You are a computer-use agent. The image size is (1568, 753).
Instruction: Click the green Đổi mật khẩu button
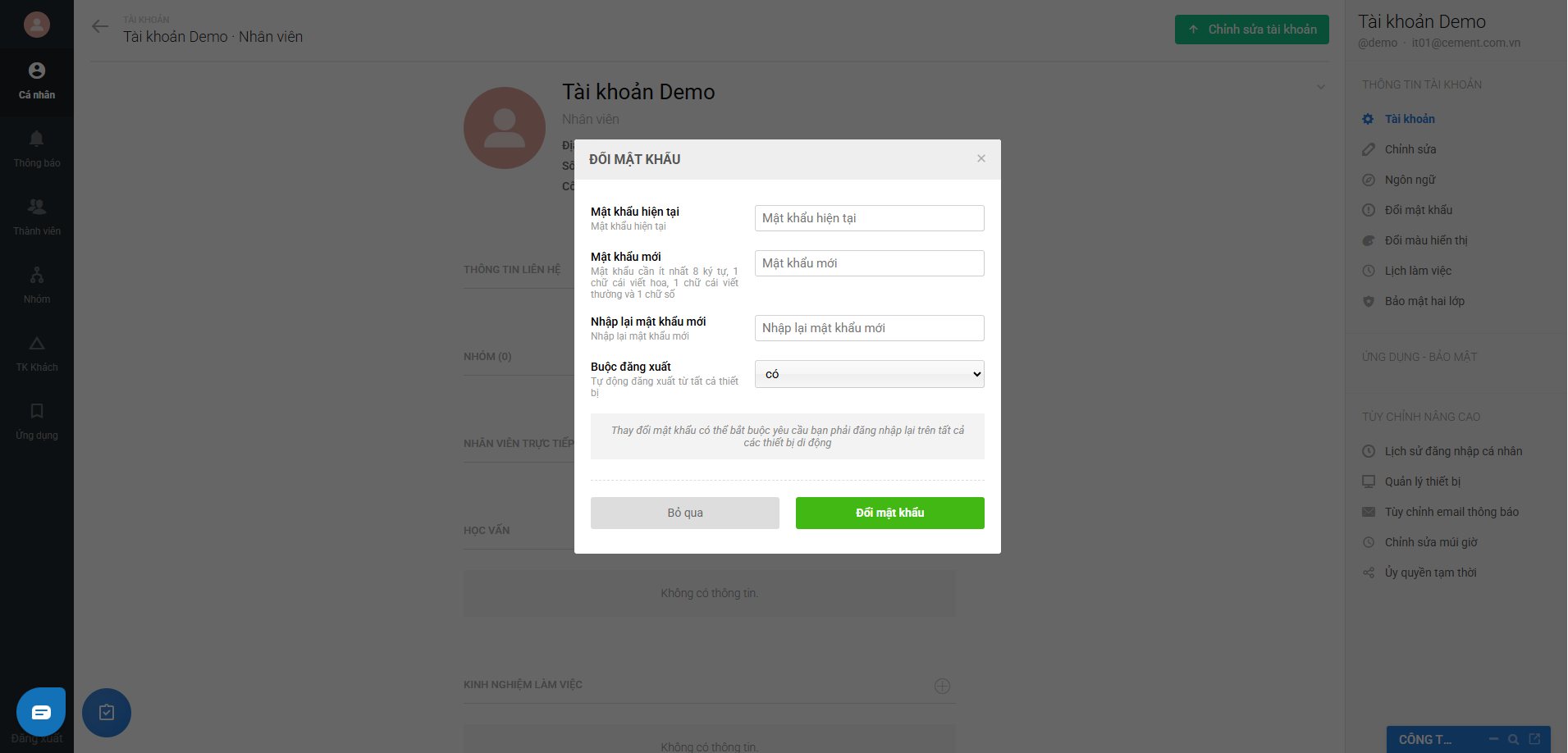pos(889,513)
